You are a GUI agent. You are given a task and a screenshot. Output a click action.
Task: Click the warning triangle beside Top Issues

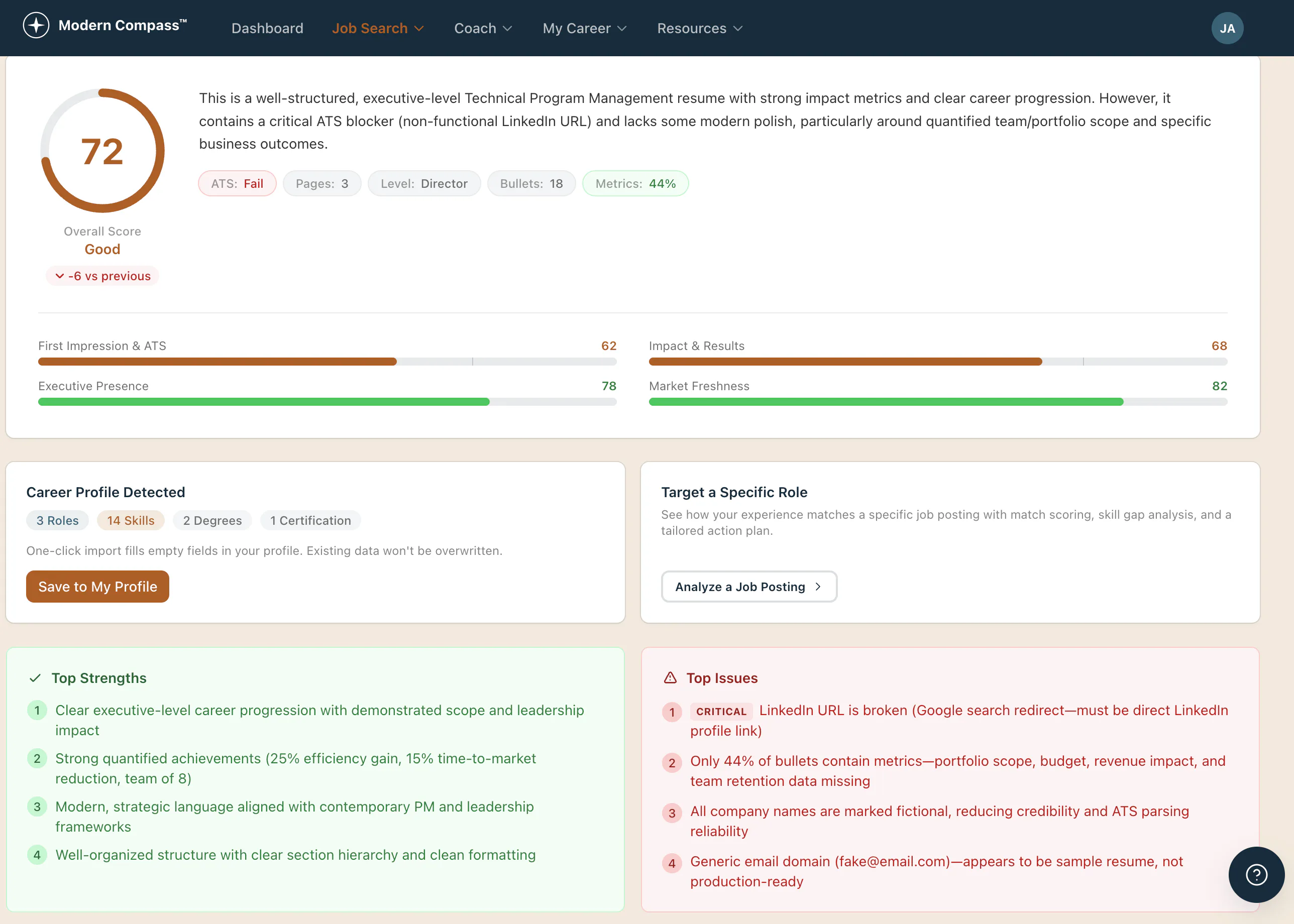(x=670, y=677)
